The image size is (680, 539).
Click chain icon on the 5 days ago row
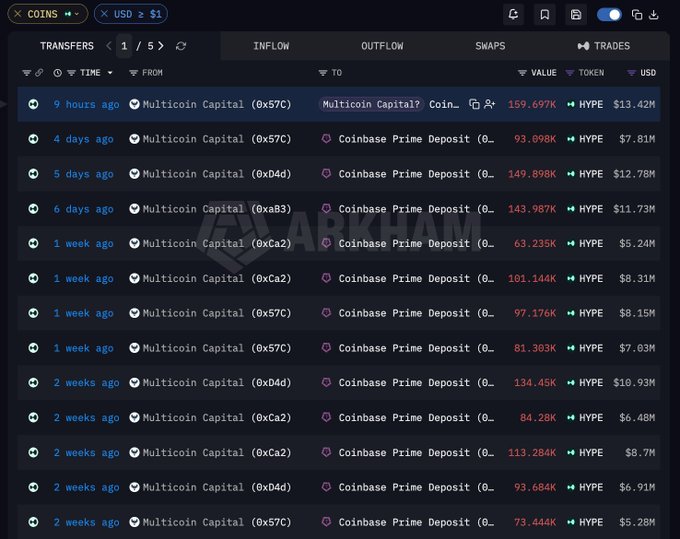33,174
